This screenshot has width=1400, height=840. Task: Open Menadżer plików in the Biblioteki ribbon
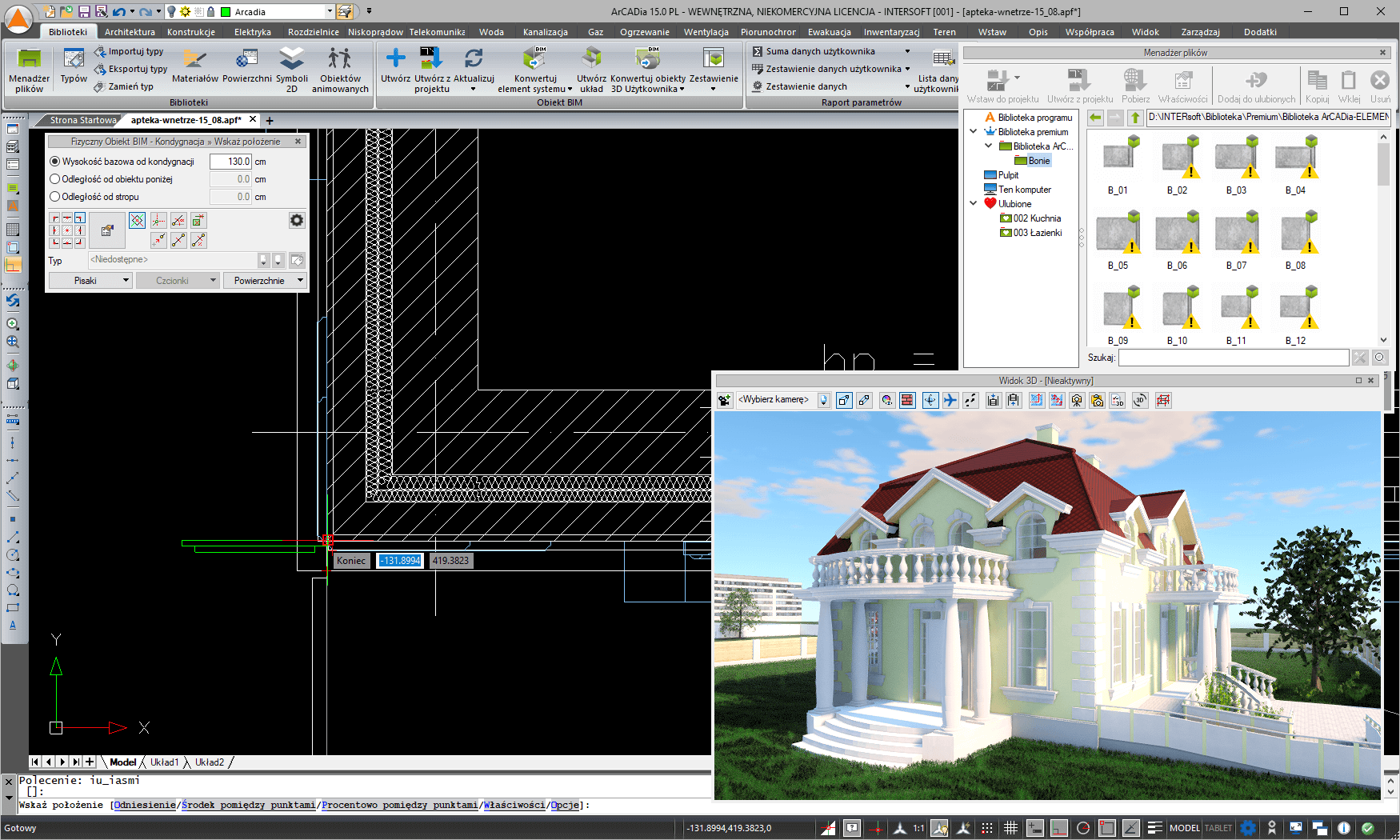coord(30,70)
